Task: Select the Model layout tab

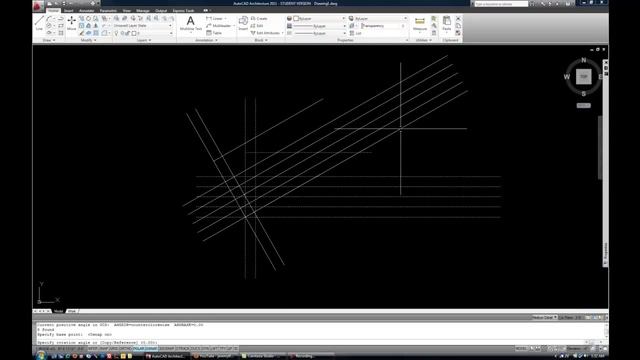Action: coord(59,311)
